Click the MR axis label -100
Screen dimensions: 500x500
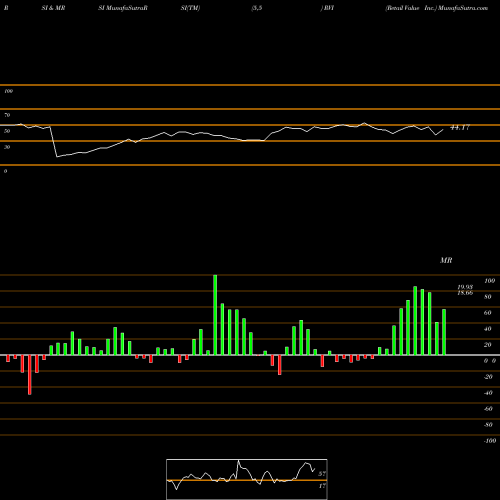(489, 441)
